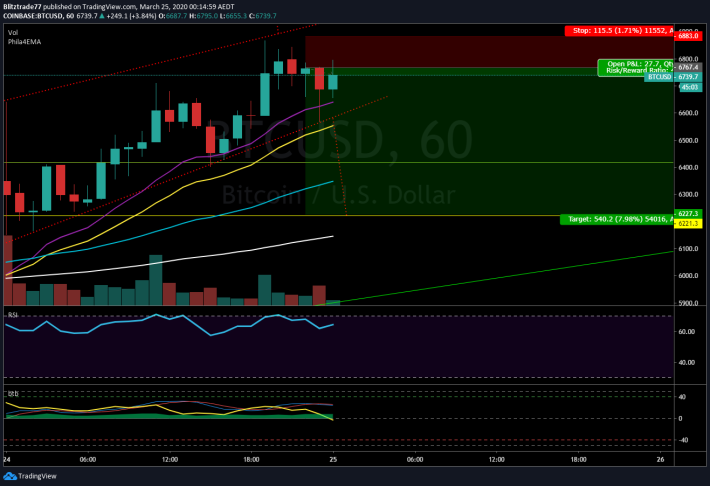The height and width of the screenshot is (486, 710).
Task: Click the L:6655.3 low value
Action: tap(233, 16)
